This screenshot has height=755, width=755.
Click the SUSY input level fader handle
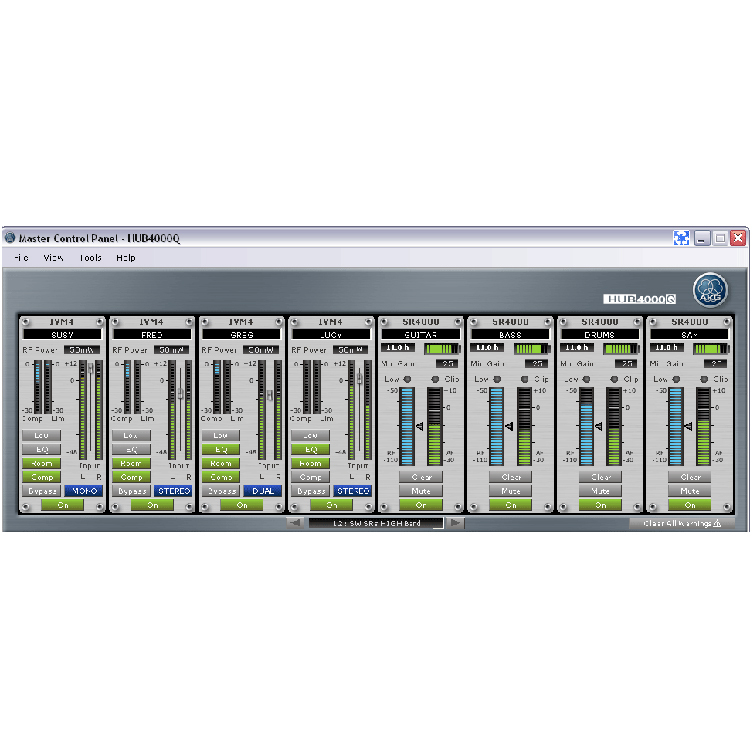pos(91,368)
